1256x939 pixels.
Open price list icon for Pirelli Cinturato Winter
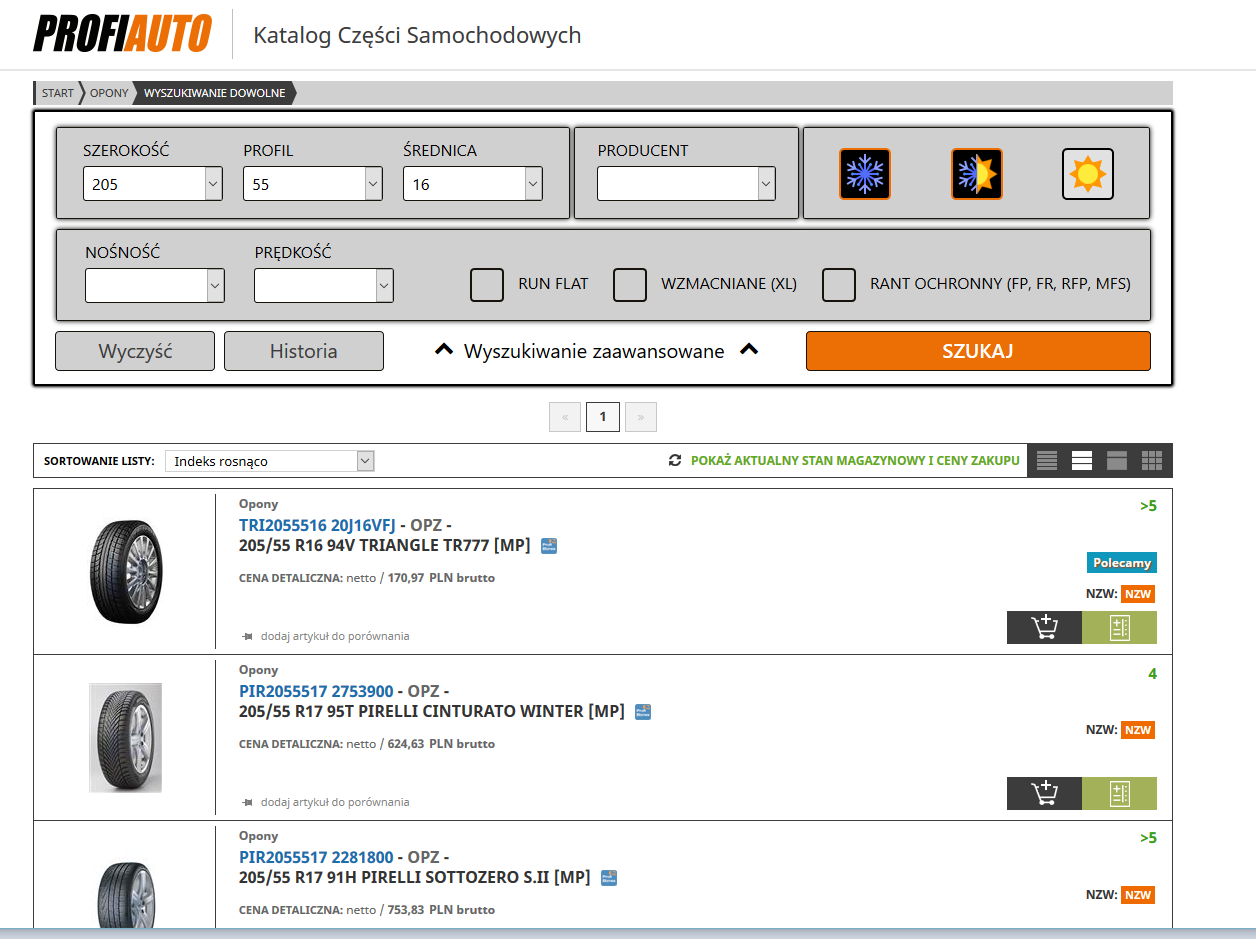(x=1120, y=793)
